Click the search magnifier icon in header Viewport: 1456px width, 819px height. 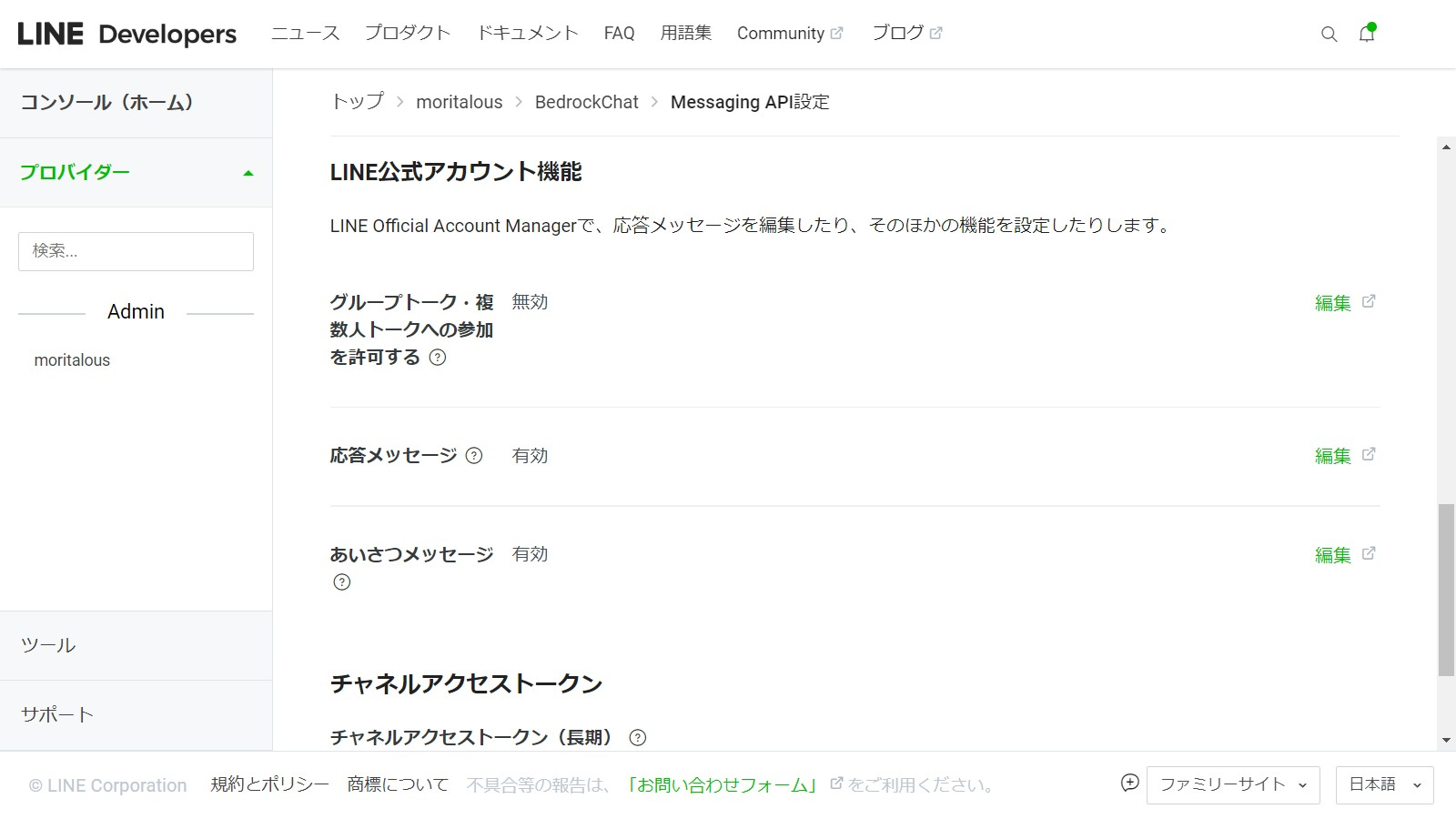1329,35
